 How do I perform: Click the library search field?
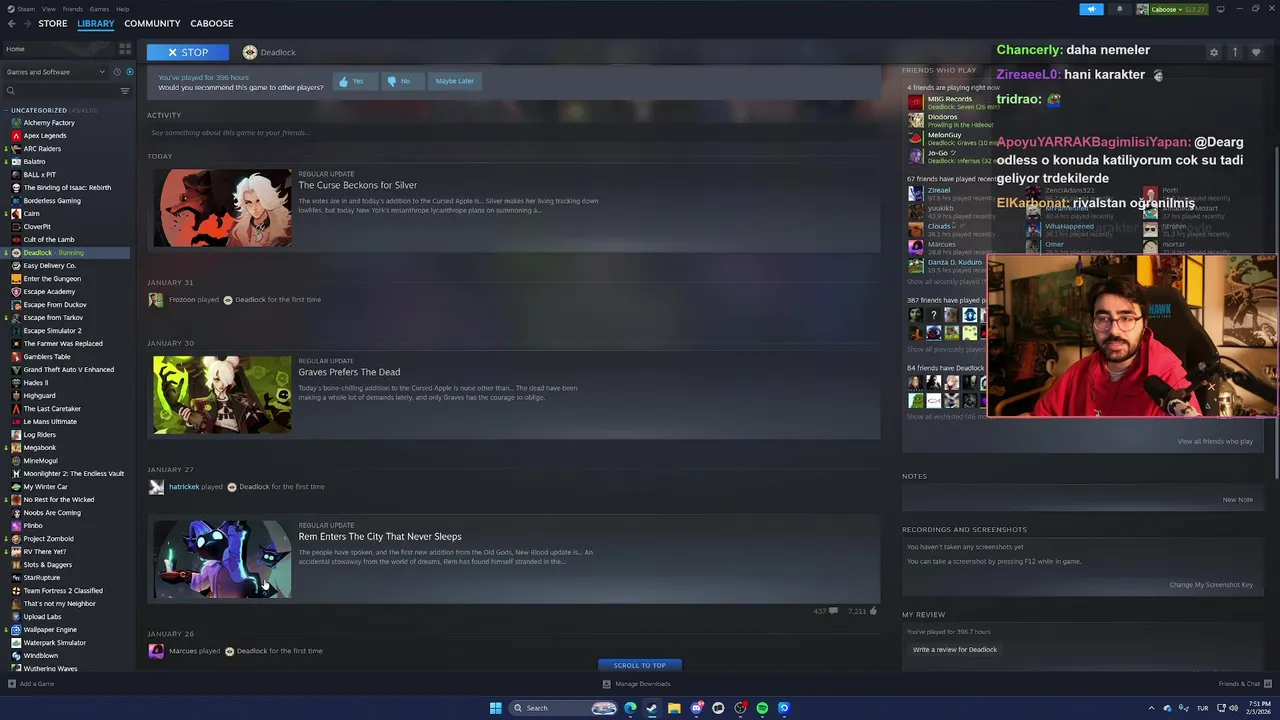60,91
